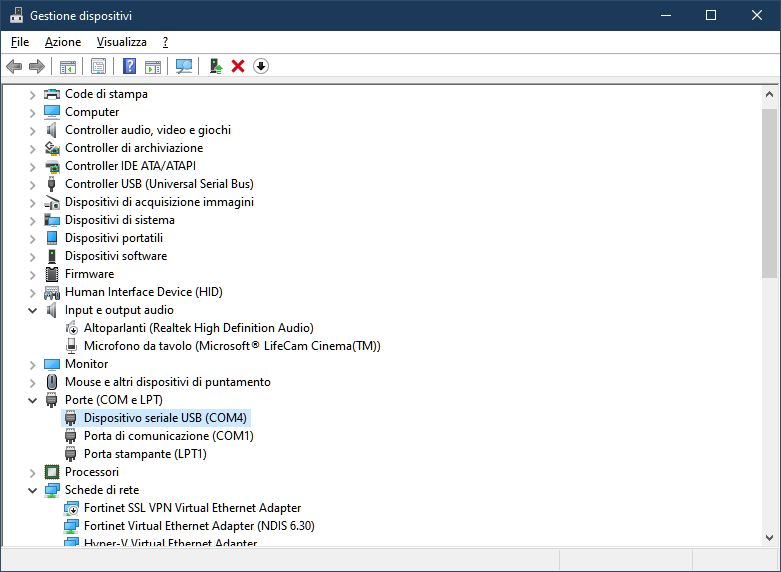The width and height of the screenshot is (781, 572).
Task: Click the mouse icon beside Mouse e altri dispositivi
Action: [x=52, y=382]
